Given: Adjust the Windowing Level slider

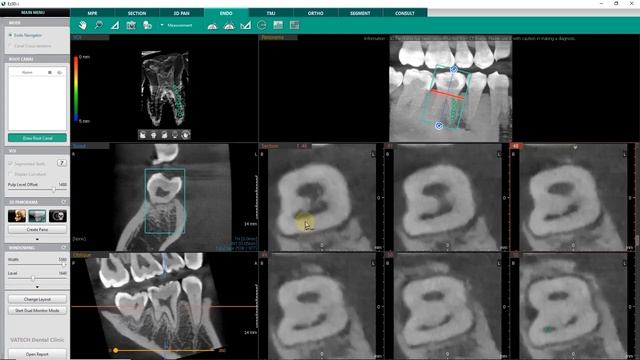Looking at the screenshot, I should [x=33, y=278].
